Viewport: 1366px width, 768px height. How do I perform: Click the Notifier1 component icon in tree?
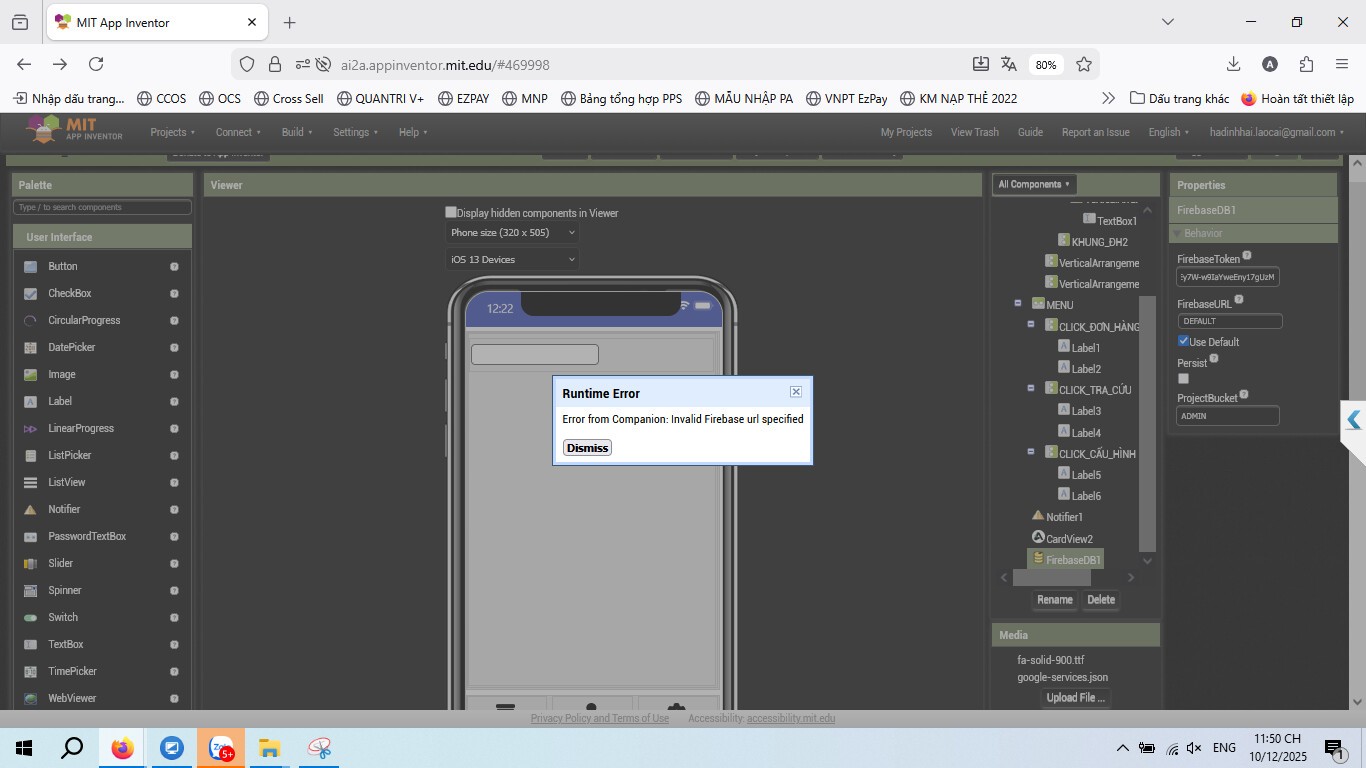pos(1038,516)
